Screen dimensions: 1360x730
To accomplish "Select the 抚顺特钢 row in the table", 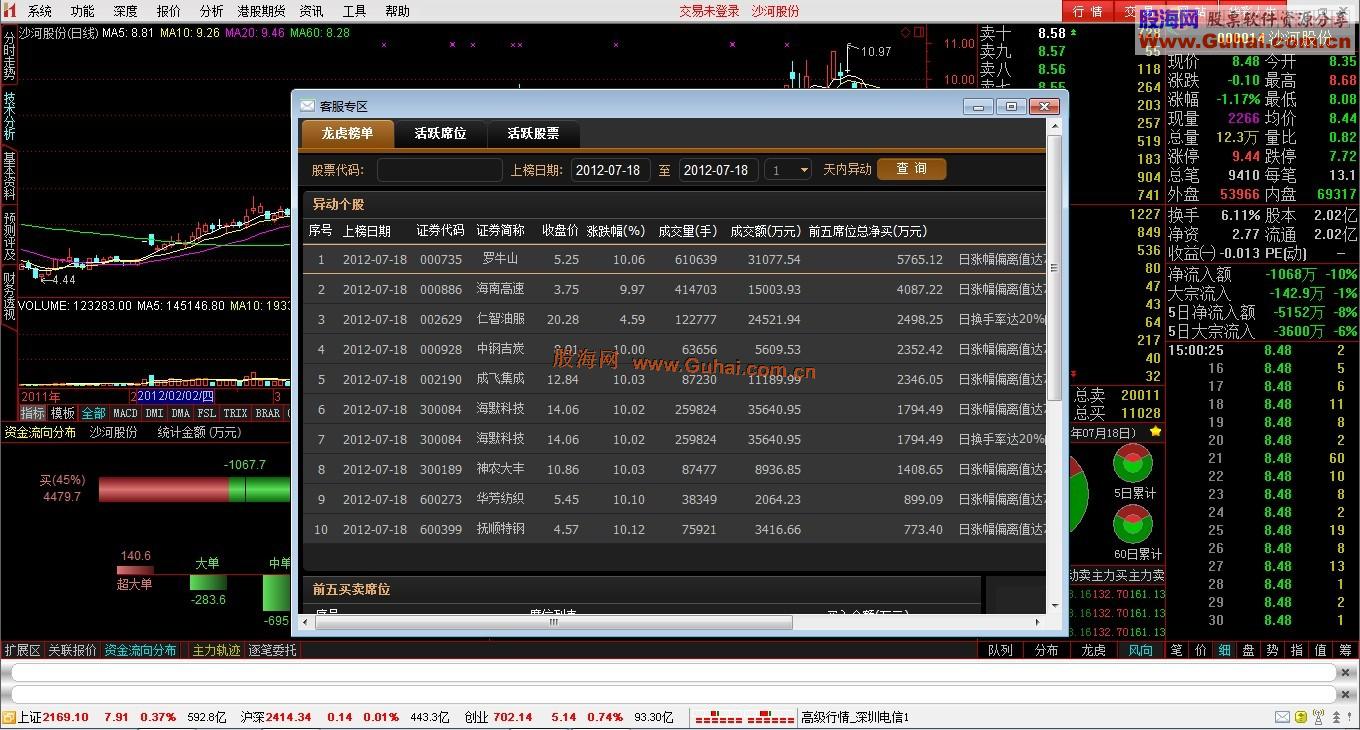I will click(x=675, y=529).
